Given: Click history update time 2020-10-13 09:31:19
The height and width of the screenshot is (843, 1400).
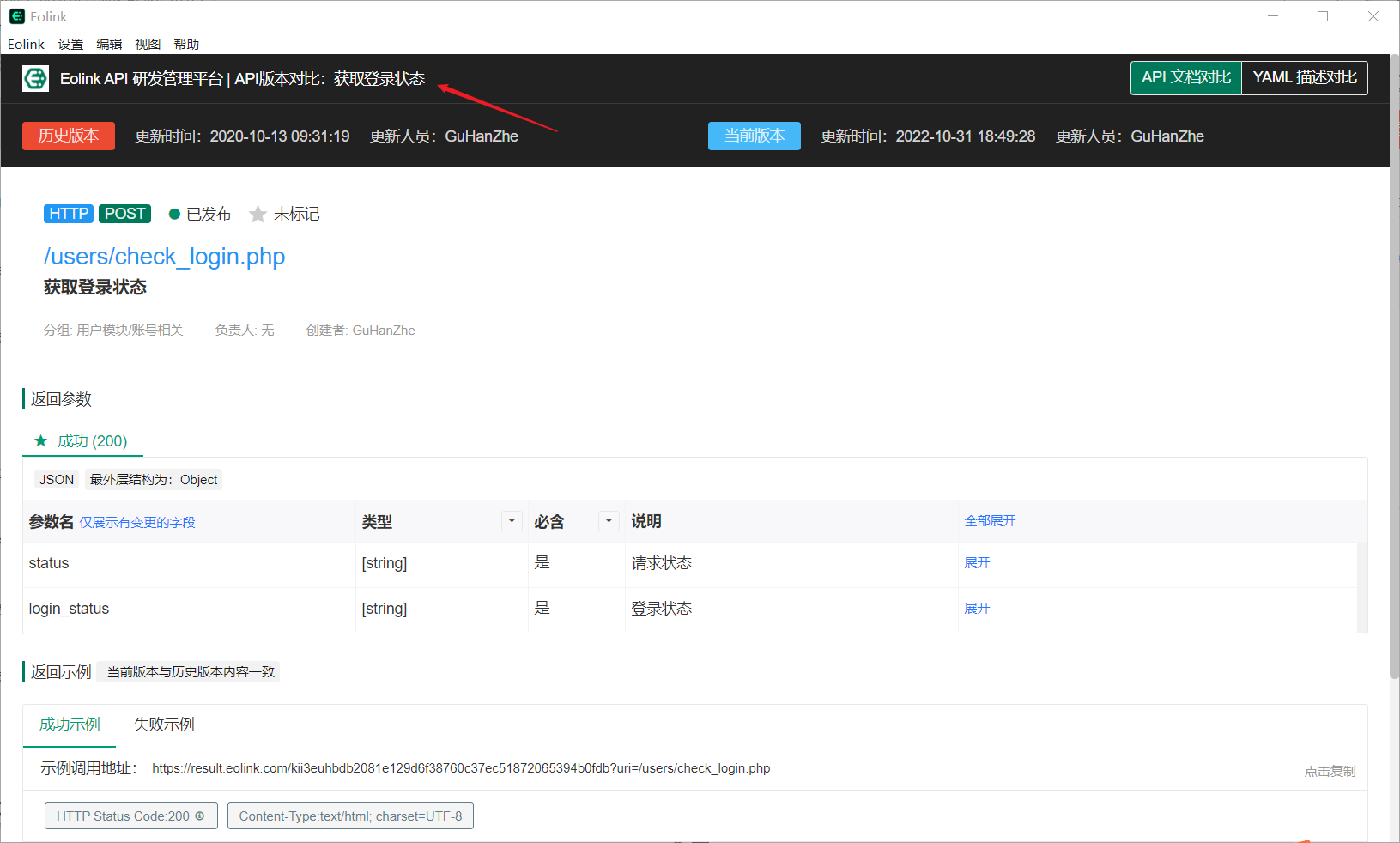Looking at the screenshot, I should point(280,136).
